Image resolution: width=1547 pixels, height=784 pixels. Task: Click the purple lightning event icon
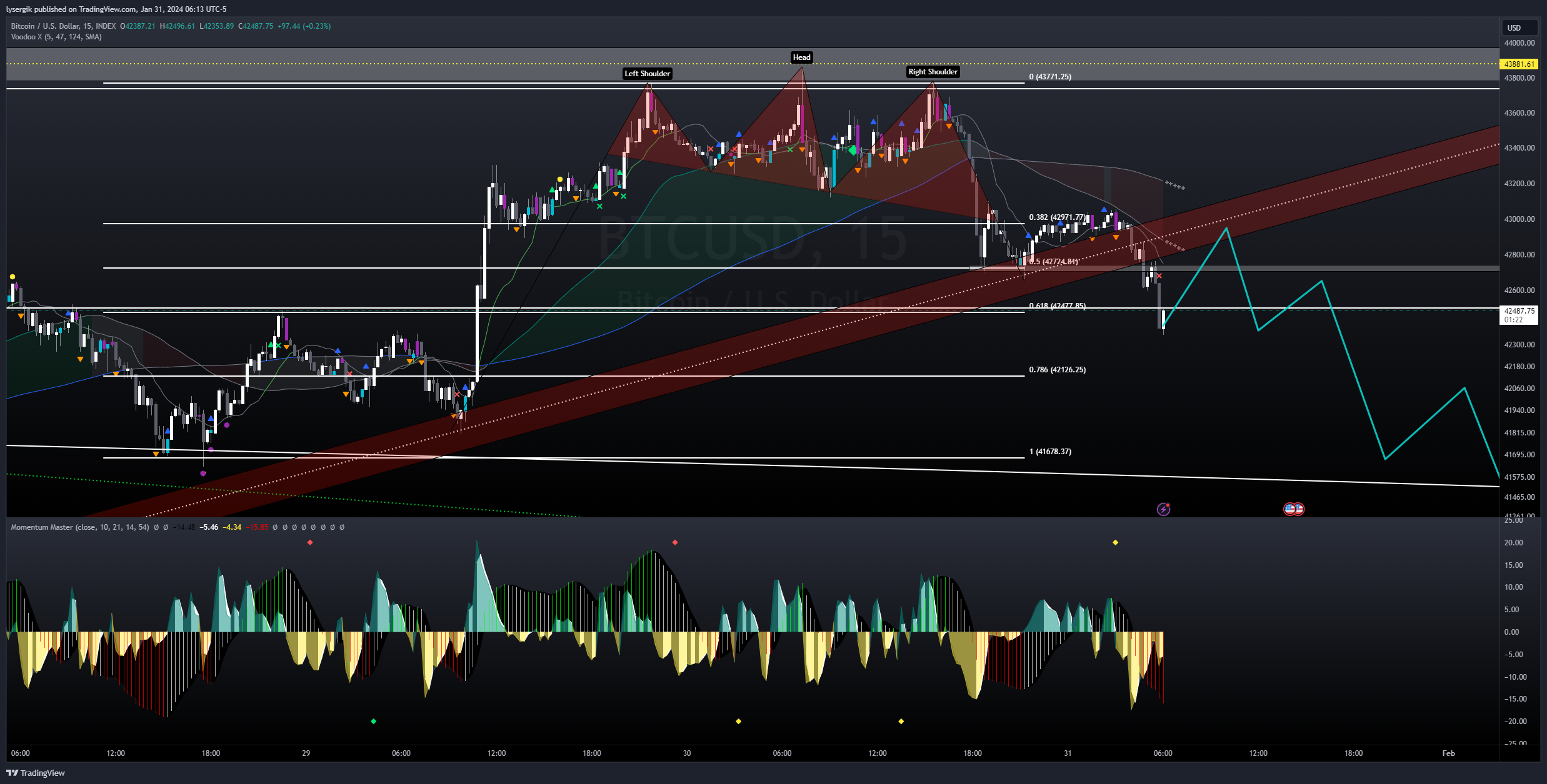tap(1163, 509)
